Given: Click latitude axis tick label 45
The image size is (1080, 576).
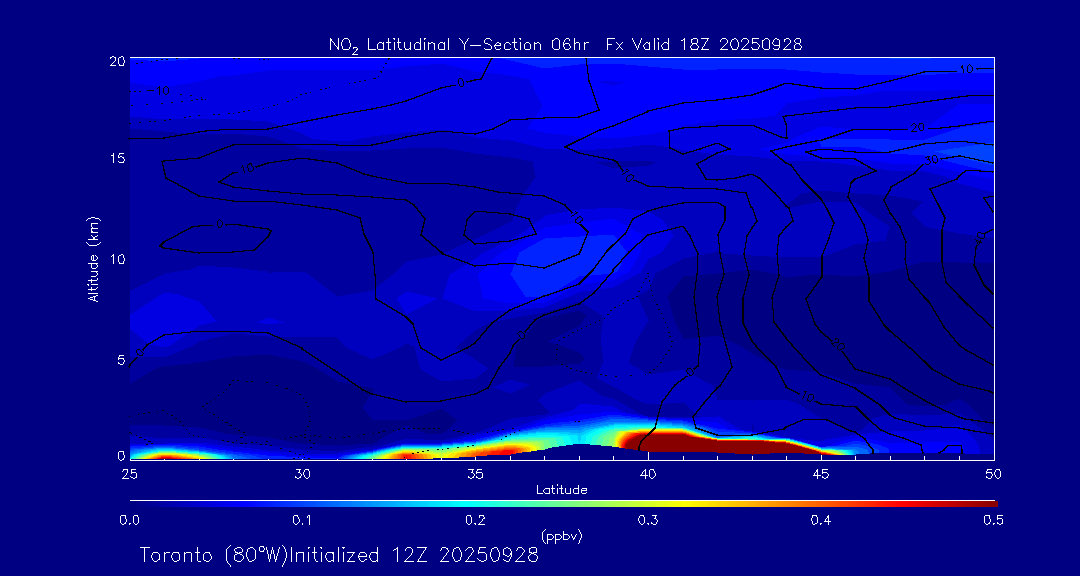Looking at the screenshot, I should coord(820,474).
